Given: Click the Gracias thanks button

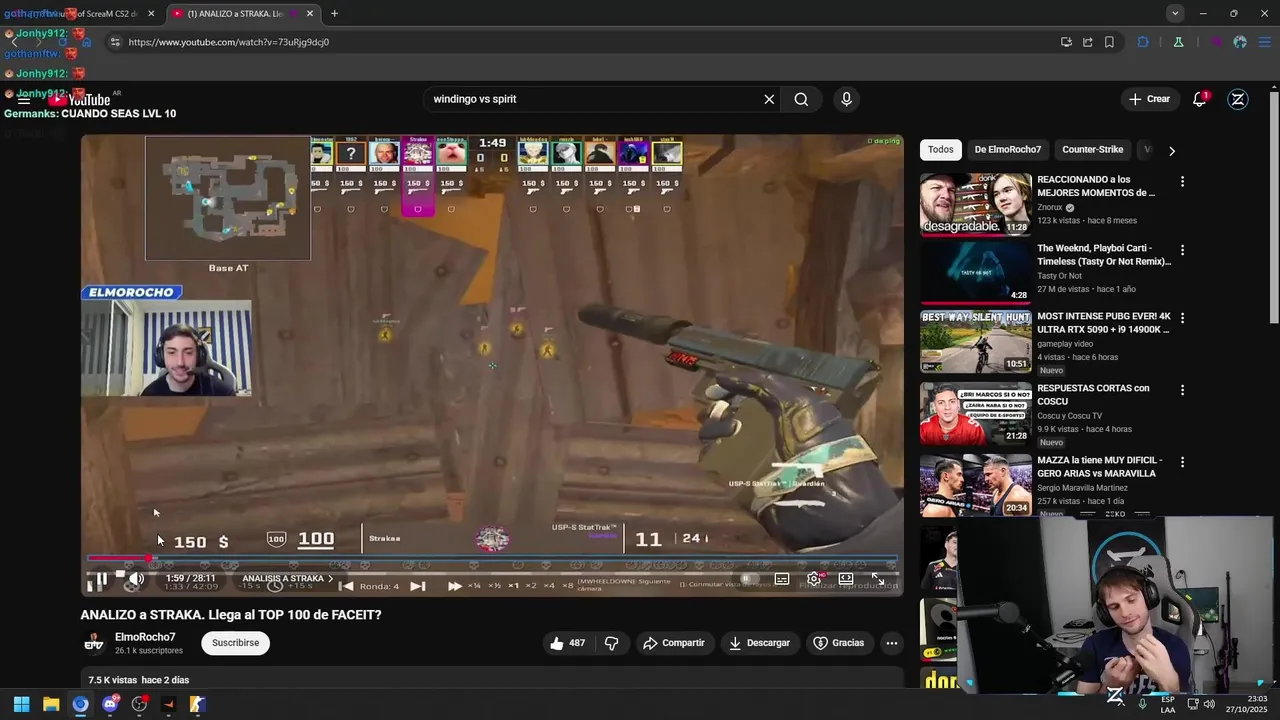Looking at the screenshot, I should (x=838, y=643).
